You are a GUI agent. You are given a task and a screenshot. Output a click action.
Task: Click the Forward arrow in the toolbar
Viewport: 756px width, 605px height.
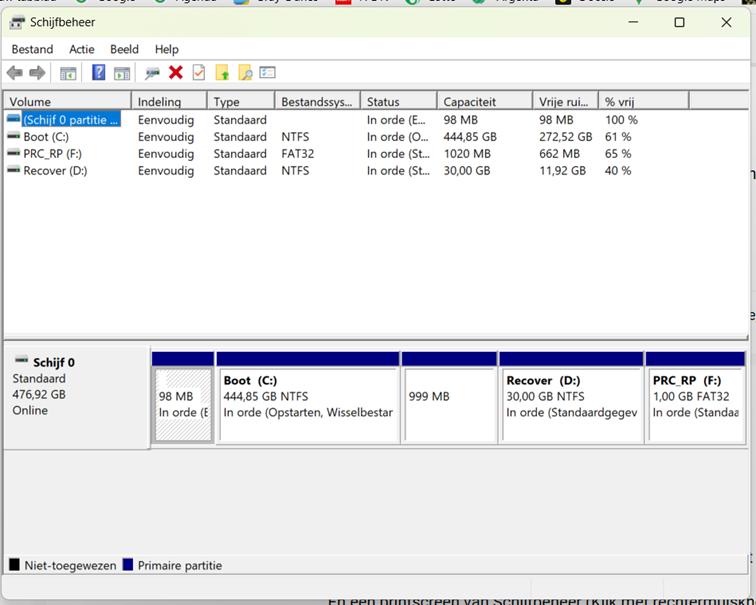click(x=37, y=73)
